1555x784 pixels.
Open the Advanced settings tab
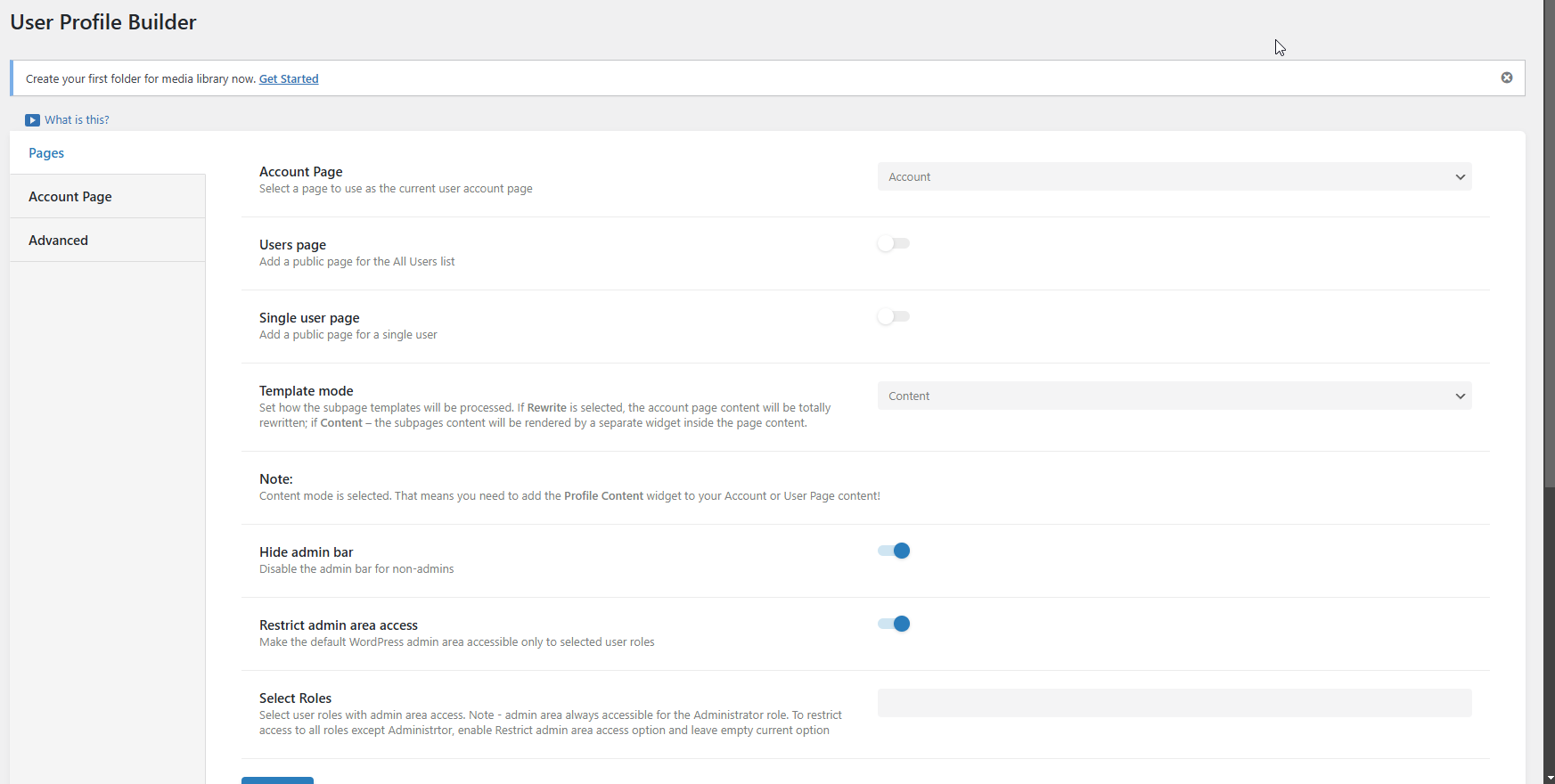[107, 241]
